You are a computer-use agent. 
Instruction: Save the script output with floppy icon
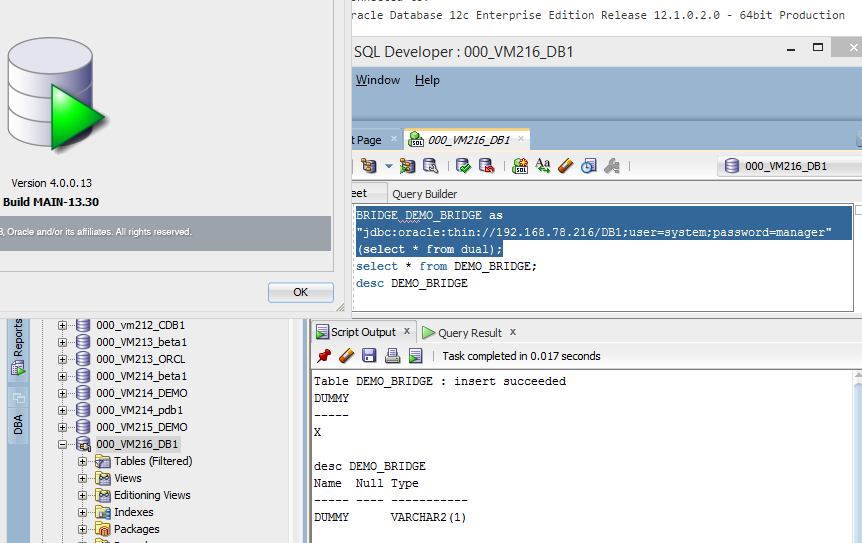[369, 356]
